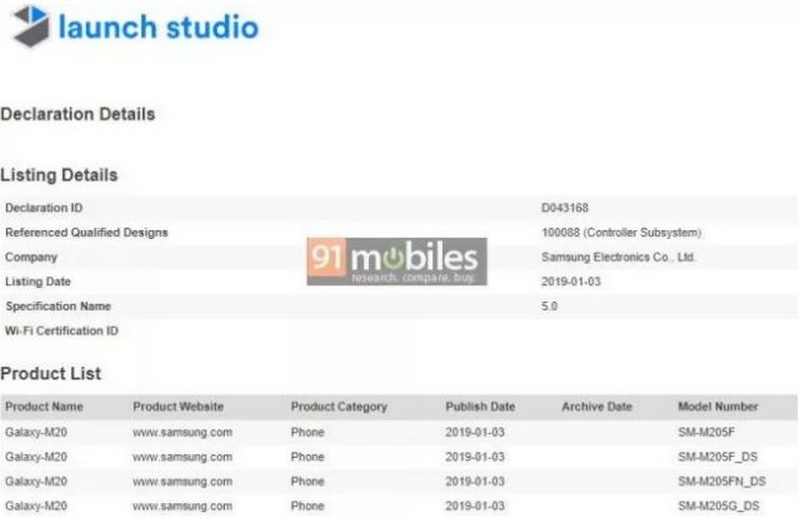Select Galaxy-M20 in the SM-M205F row

36,432
